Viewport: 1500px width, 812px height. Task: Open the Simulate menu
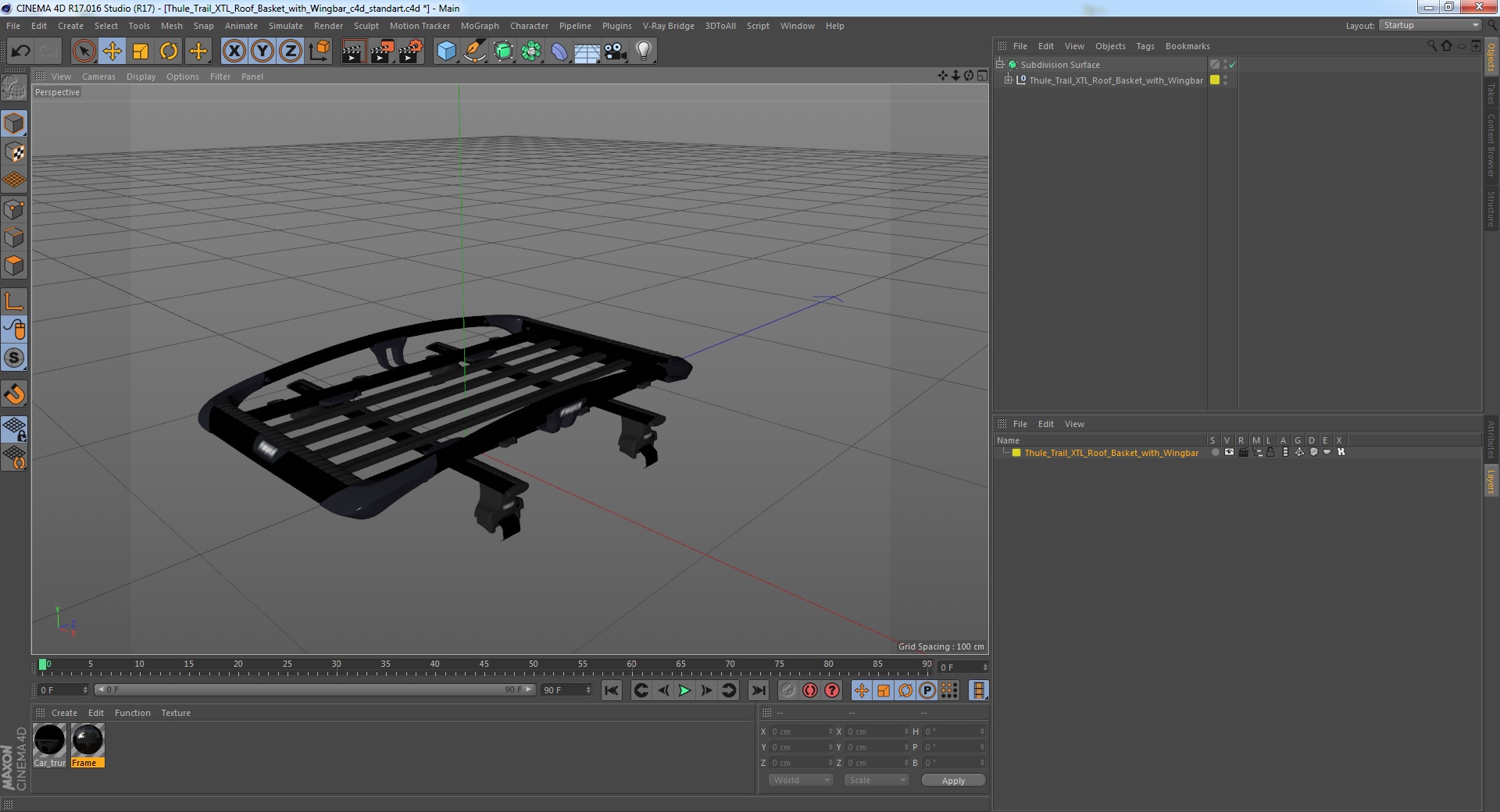(x=286, y=26)
